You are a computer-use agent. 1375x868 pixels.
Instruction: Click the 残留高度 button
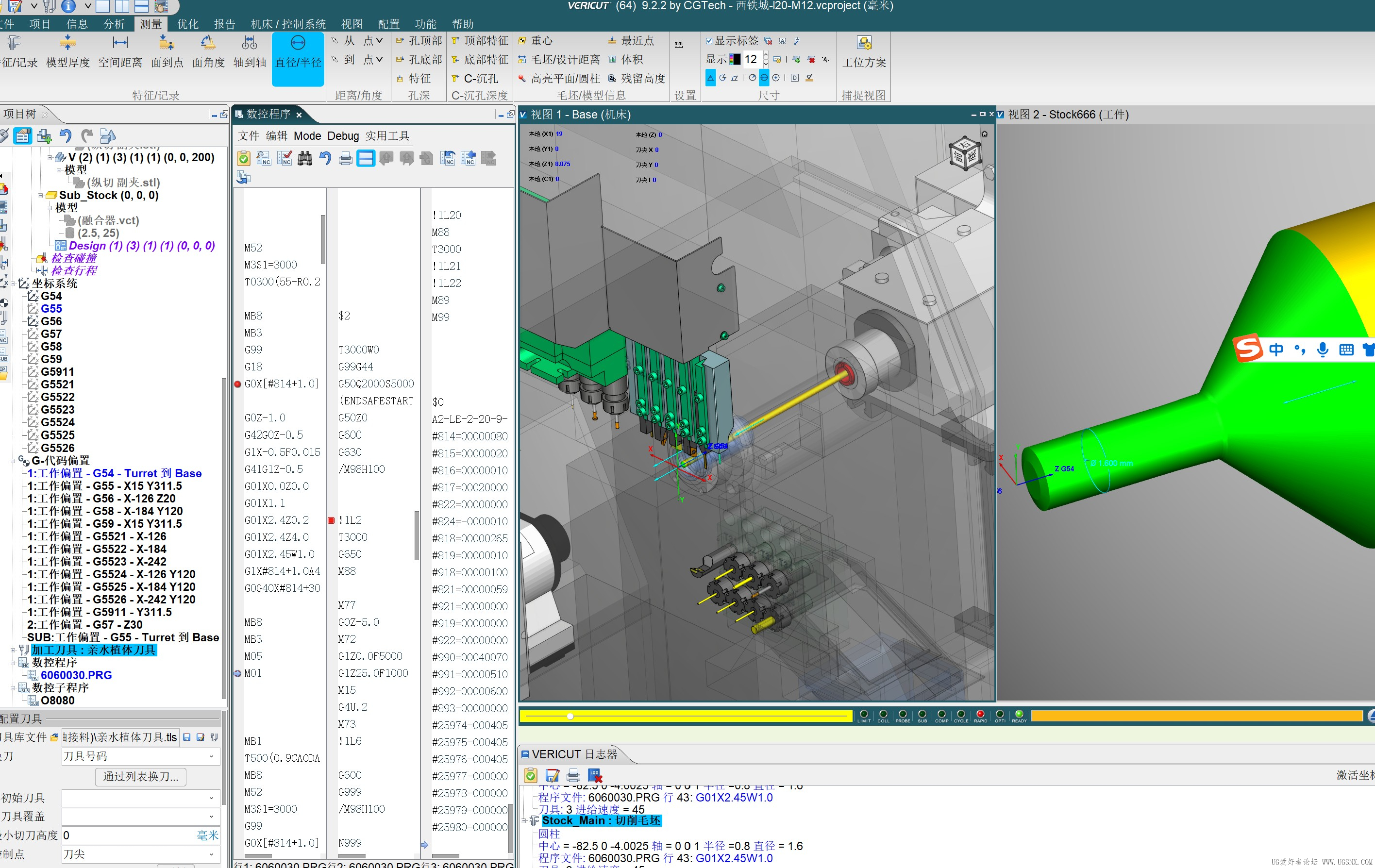tap(637, 78)
